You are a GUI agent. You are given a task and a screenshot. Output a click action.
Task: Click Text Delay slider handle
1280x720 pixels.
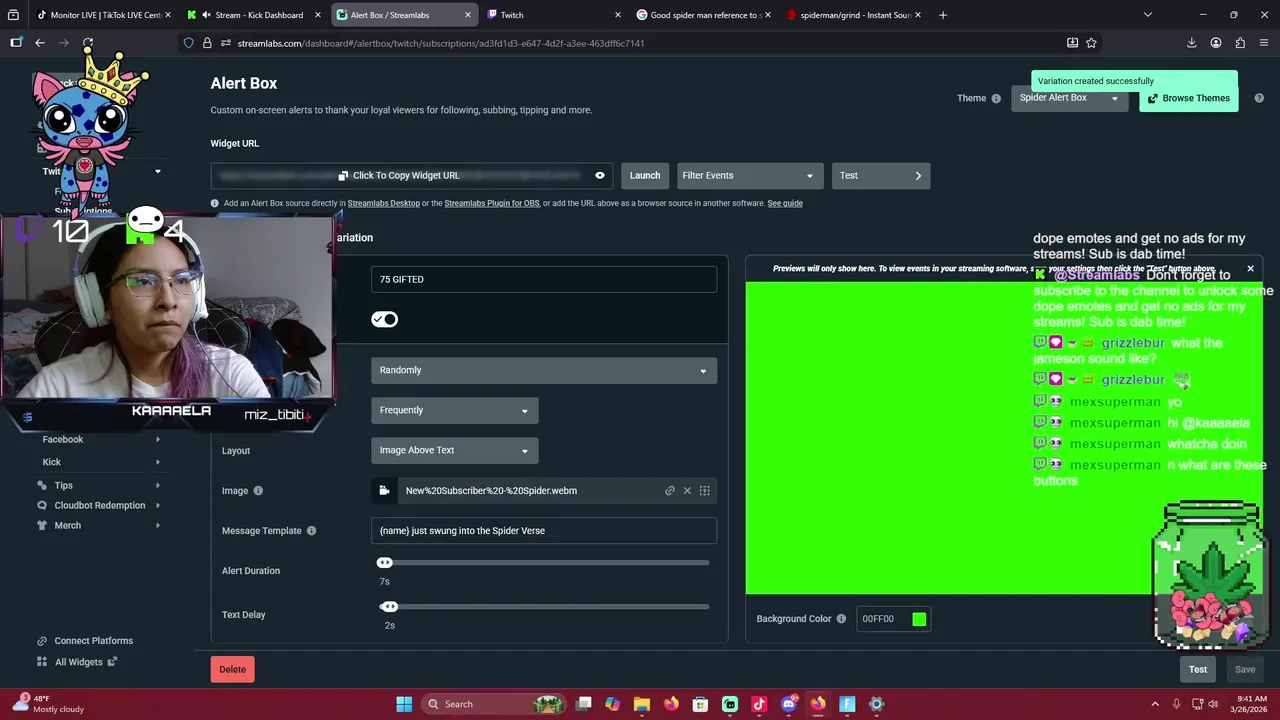coord(389,607)
